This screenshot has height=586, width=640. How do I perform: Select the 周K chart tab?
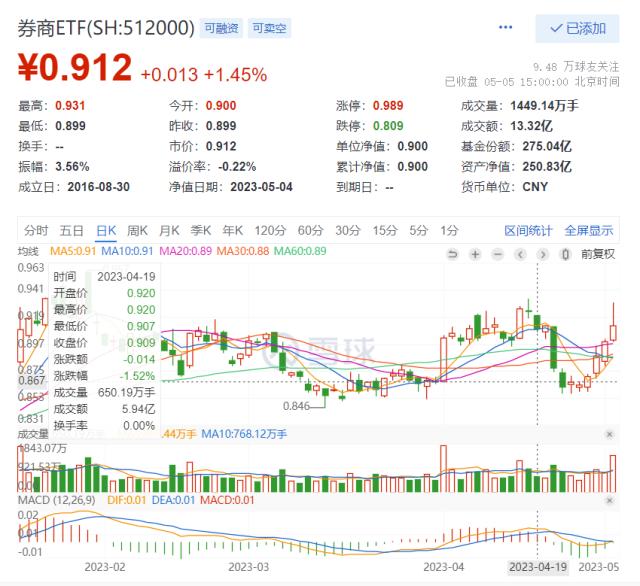(x=137, y=231)
